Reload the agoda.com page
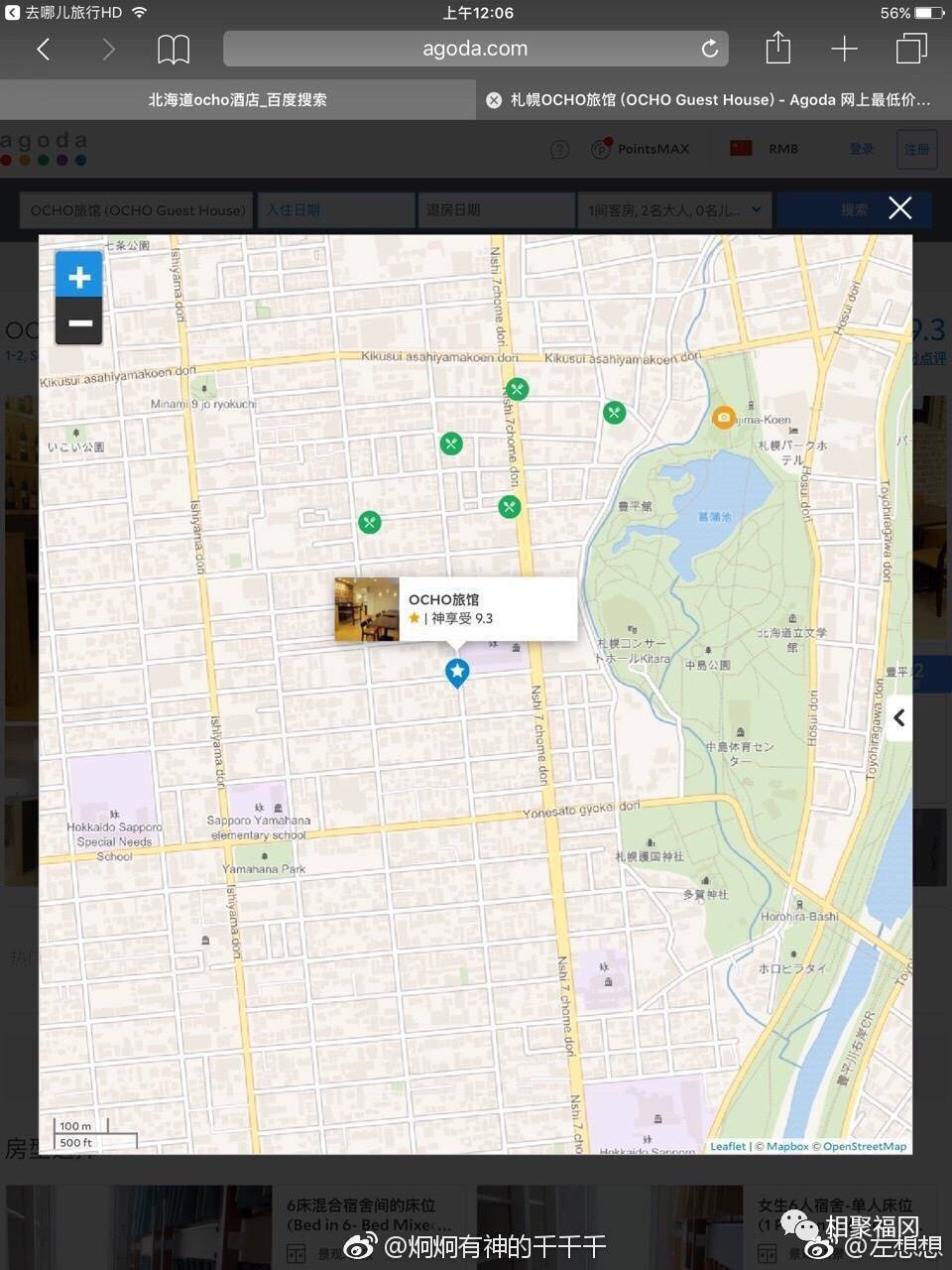 click(709, 49)
